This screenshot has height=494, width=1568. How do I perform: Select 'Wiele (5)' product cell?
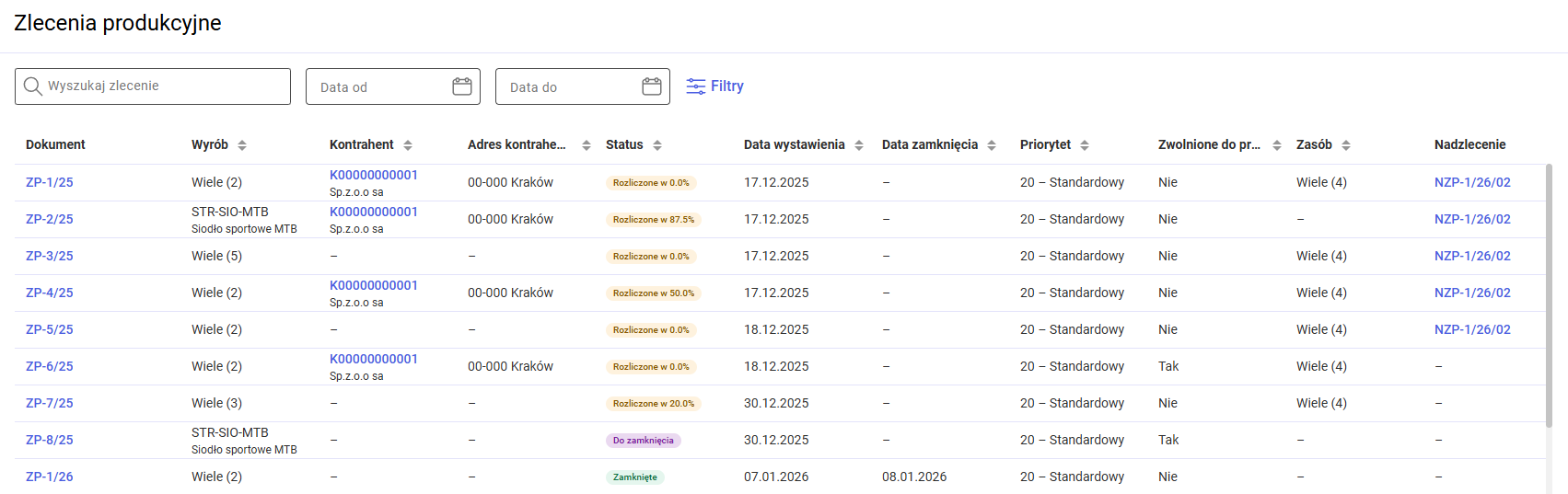[x=216, y=256]
